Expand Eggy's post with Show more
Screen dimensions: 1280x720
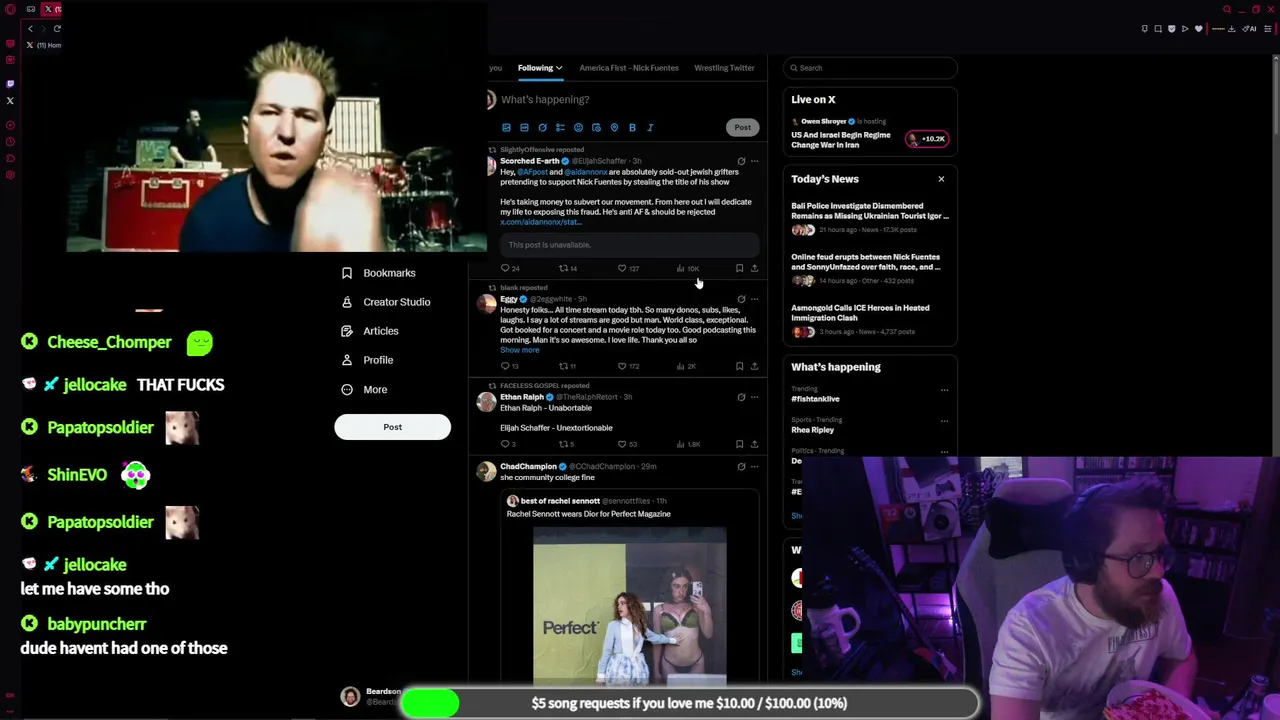click(519, 350)
